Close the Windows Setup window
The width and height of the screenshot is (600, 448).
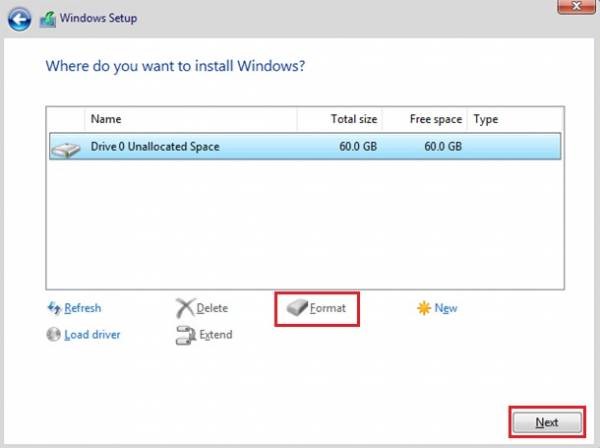[x=576, y=6]
